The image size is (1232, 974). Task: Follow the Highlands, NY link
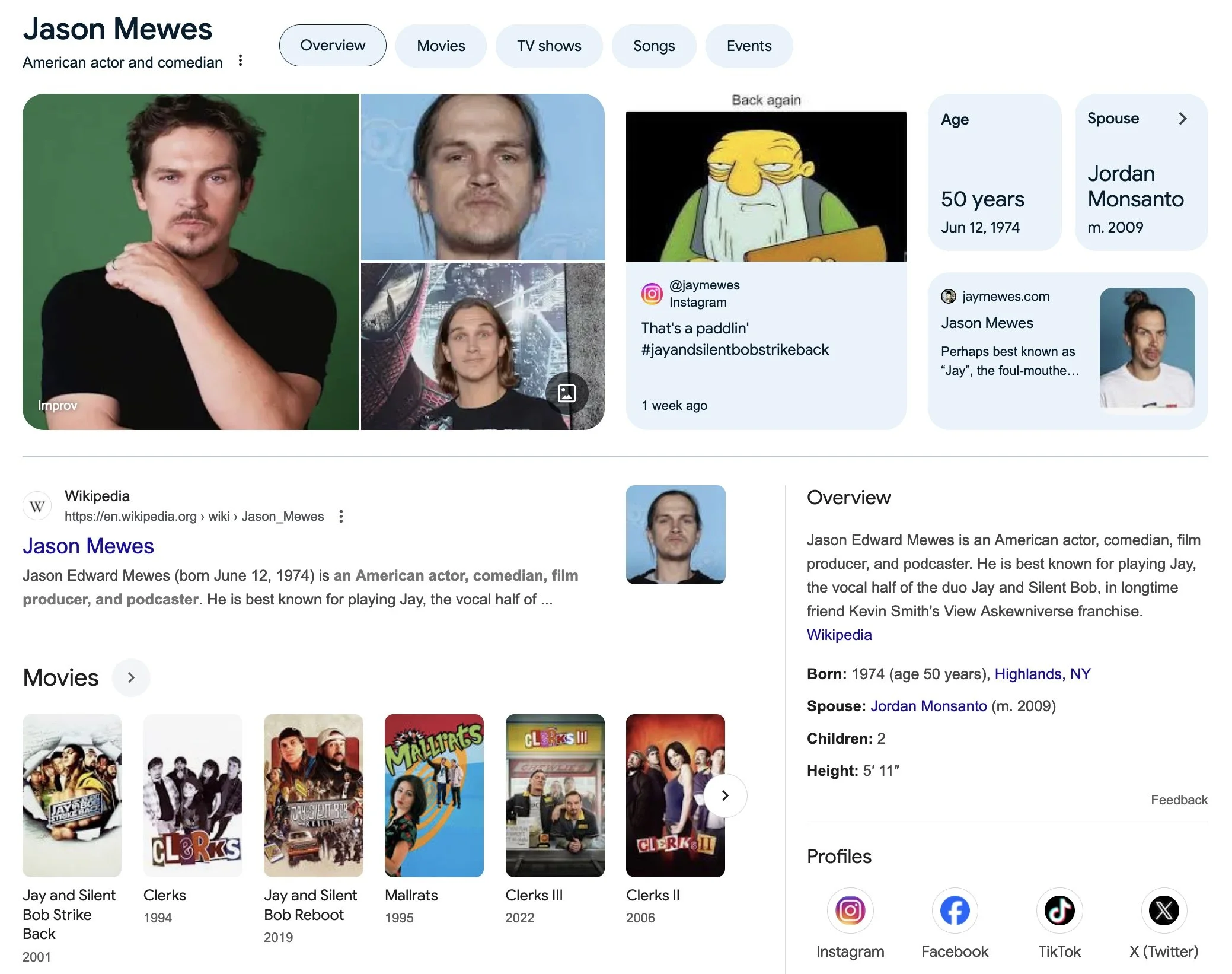point(1042,674)
